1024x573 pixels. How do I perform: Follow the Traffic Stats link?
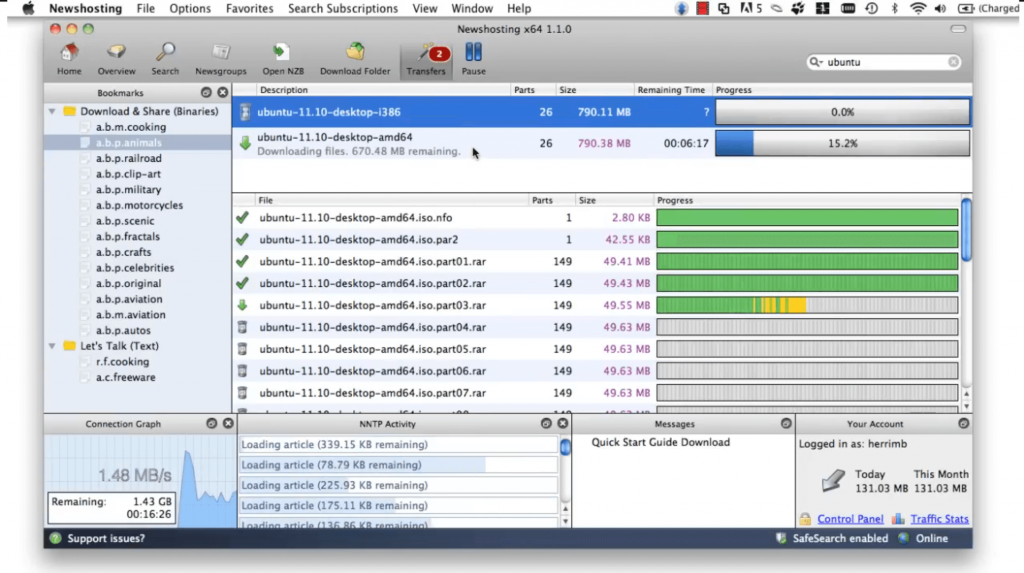[939, 519]
